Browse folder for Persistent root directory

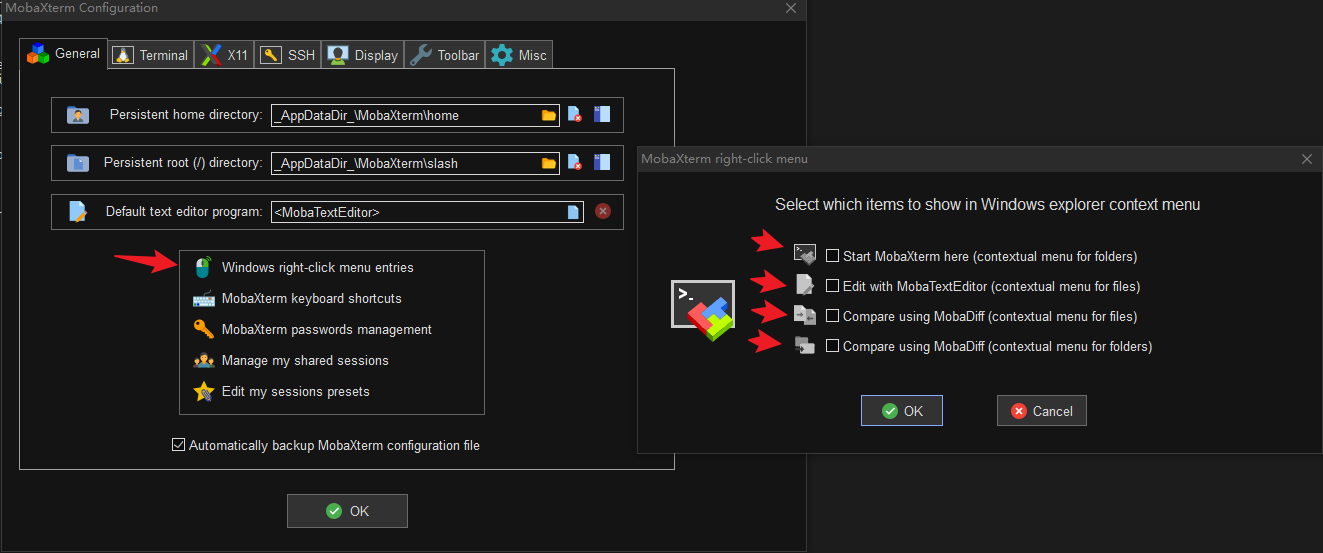(x=549, y=162)
